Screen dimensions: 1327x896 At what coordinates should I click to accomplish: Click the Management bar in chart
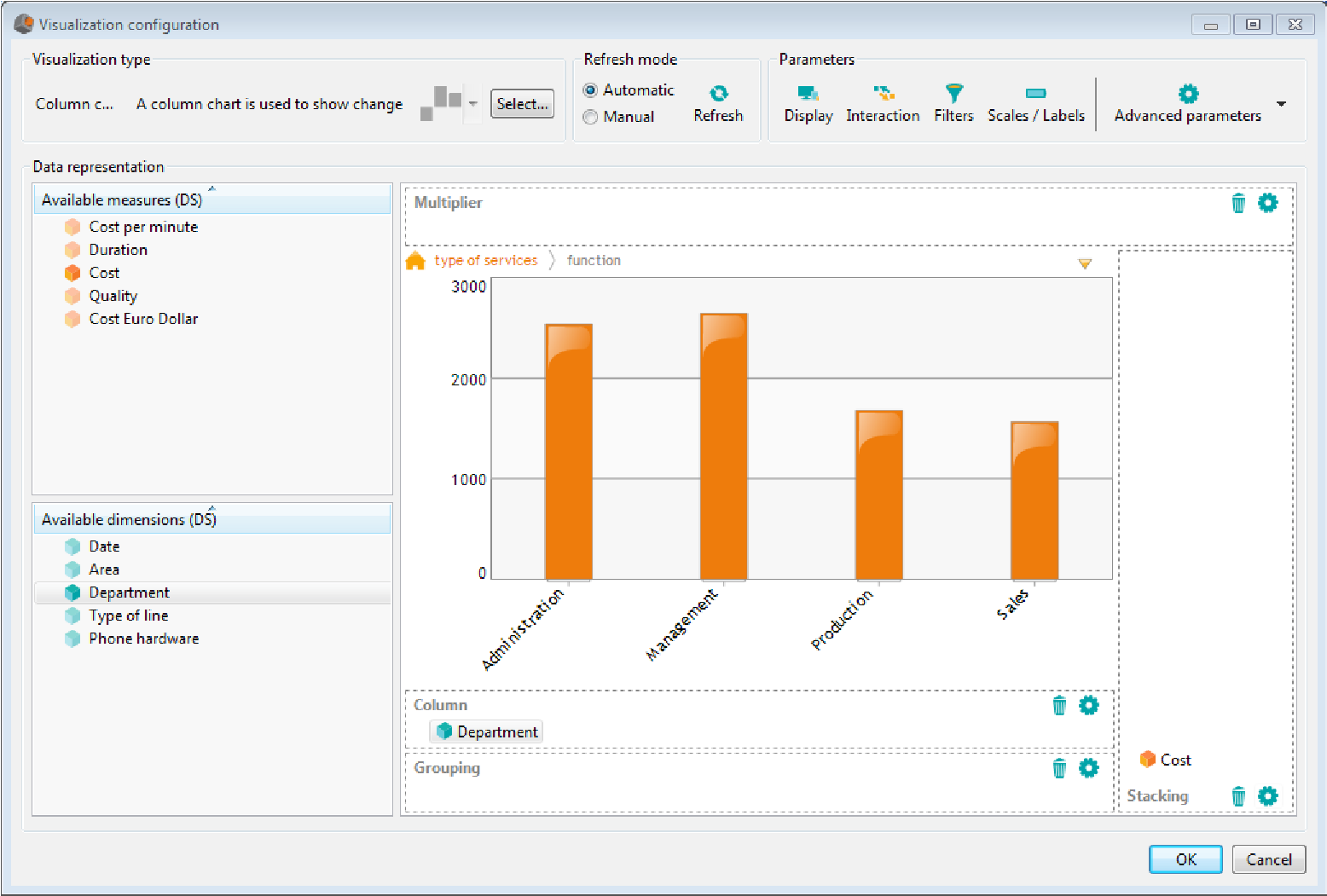[724, 447]
